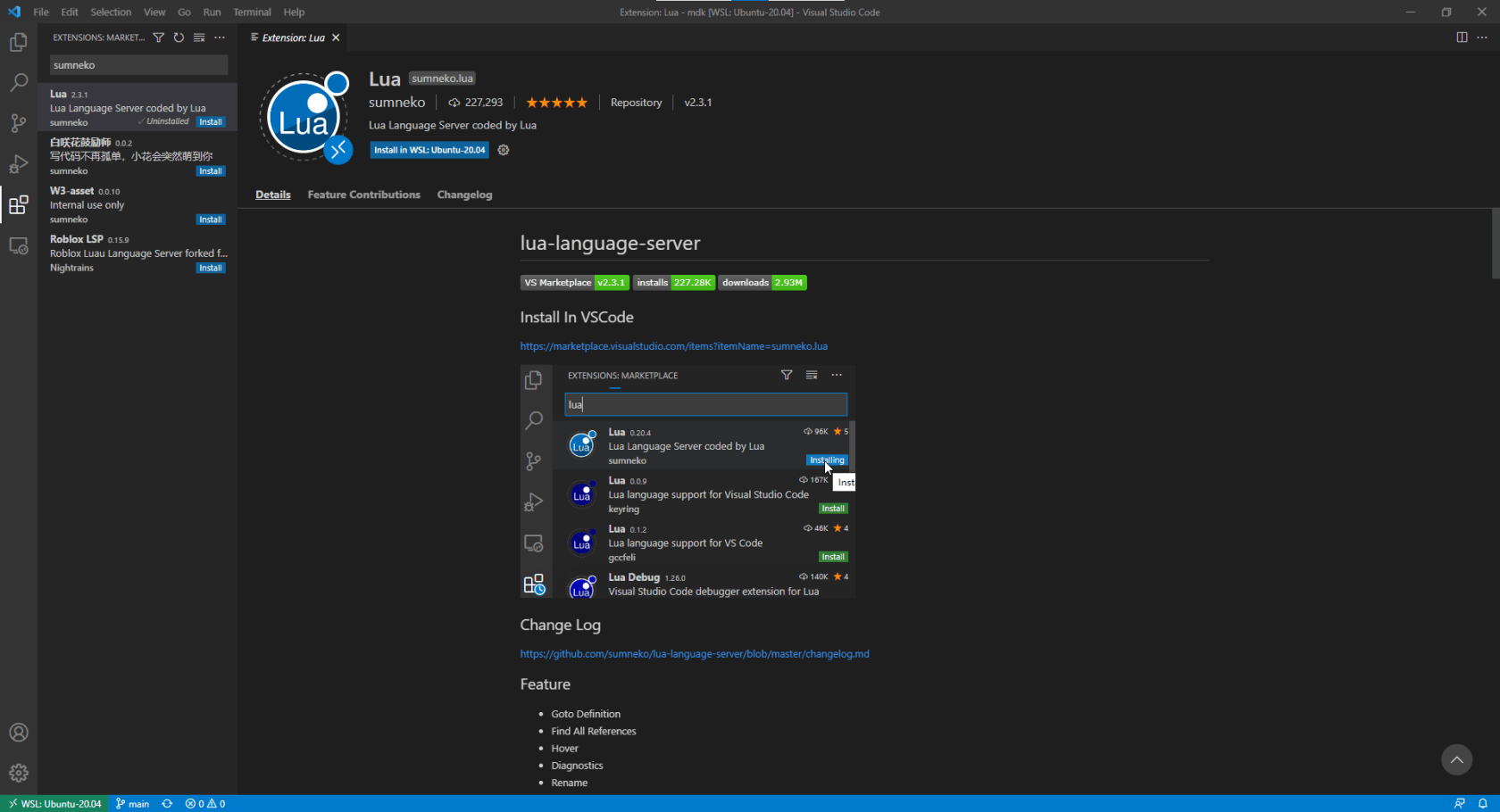Install the W3-asset extension
This screenshot has width=1500, height=812.
pyautogui.click(x=211, y=220)
